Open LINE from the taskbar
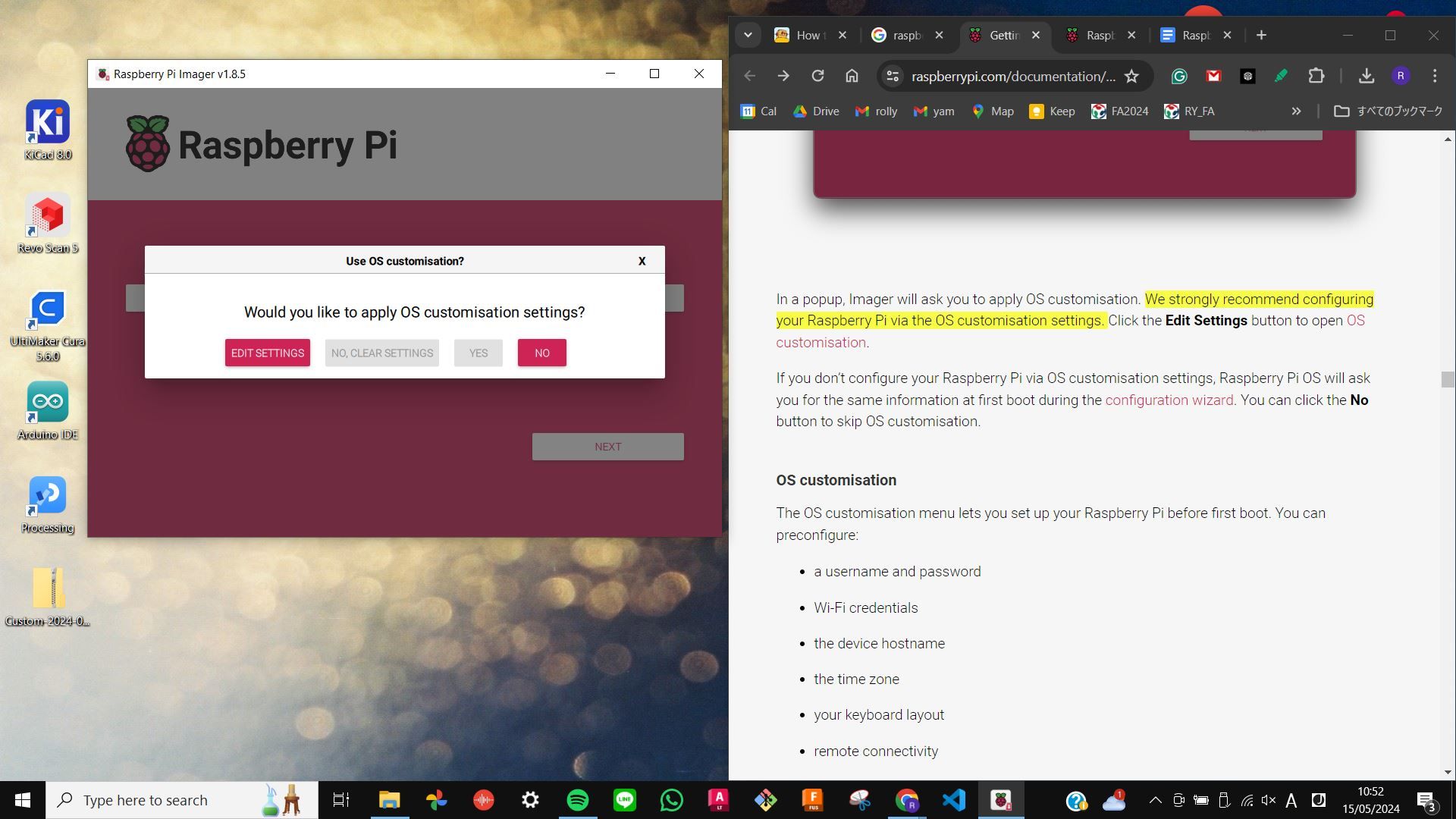1456x819 pixels. 624,800
